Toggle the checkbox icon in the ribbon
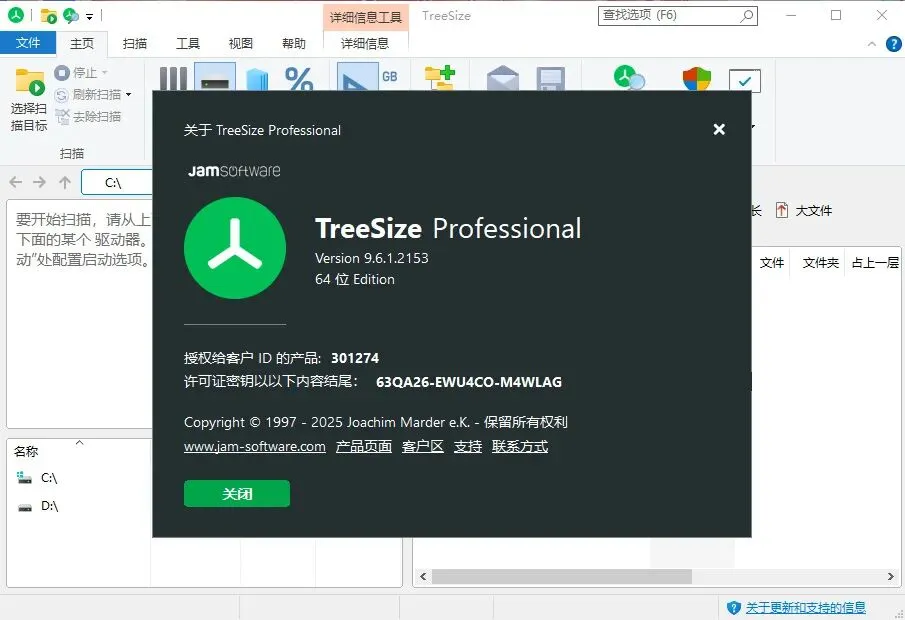This screenshot has height=620, width=905. pyautogui.click(x=745, y=81)
